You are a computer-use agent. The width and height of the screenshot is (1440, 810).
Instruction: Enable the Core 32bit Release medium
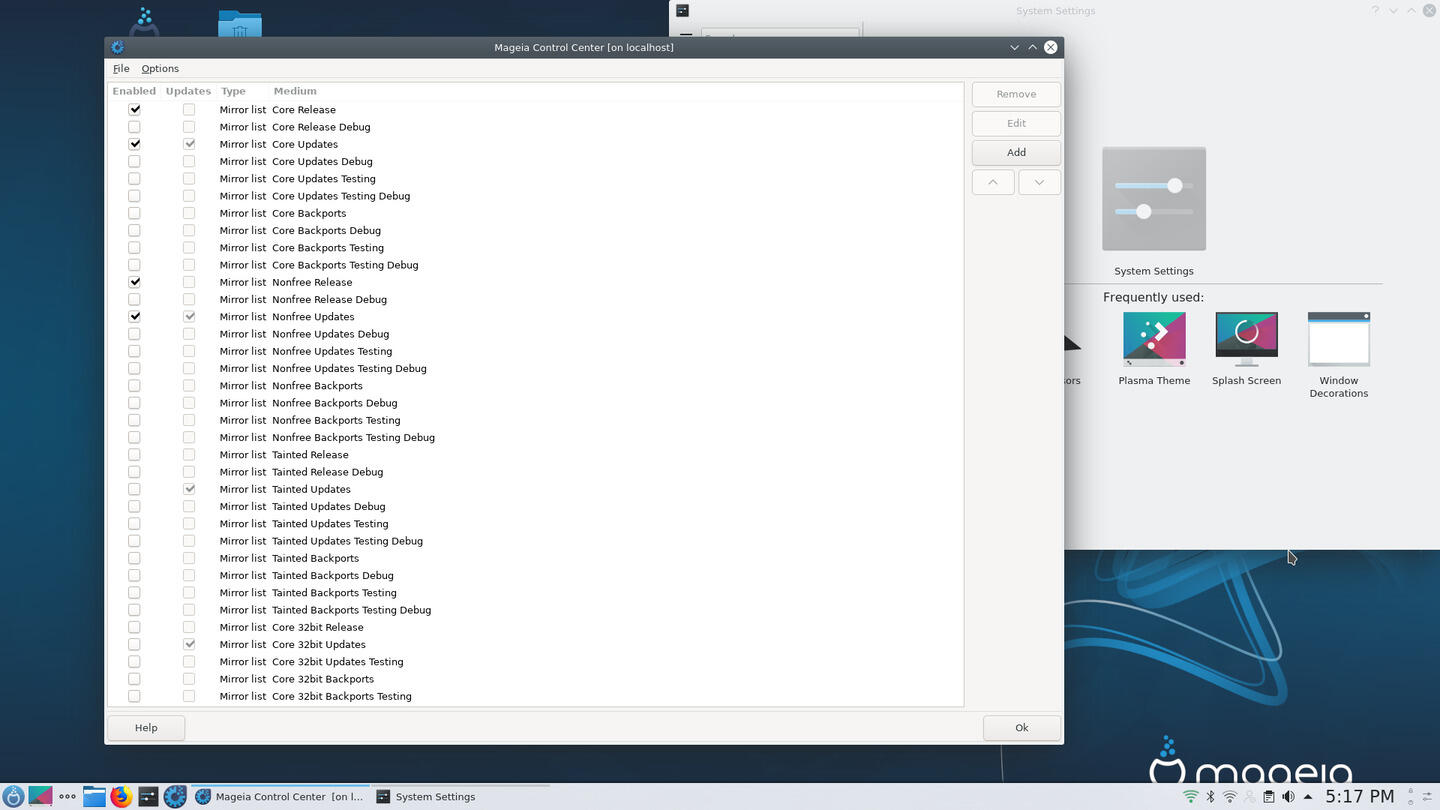tap(134, 627)
